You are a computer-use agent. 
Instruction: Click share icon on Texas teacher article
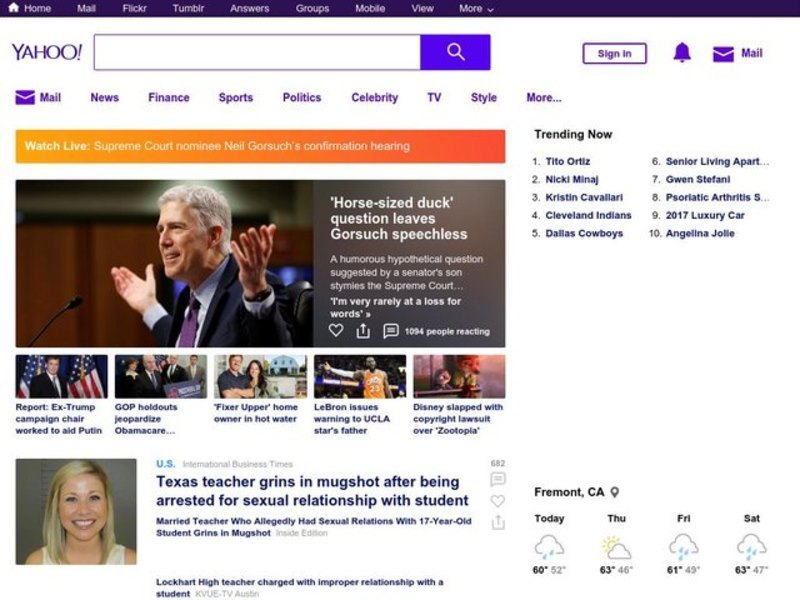pos(498,523)
